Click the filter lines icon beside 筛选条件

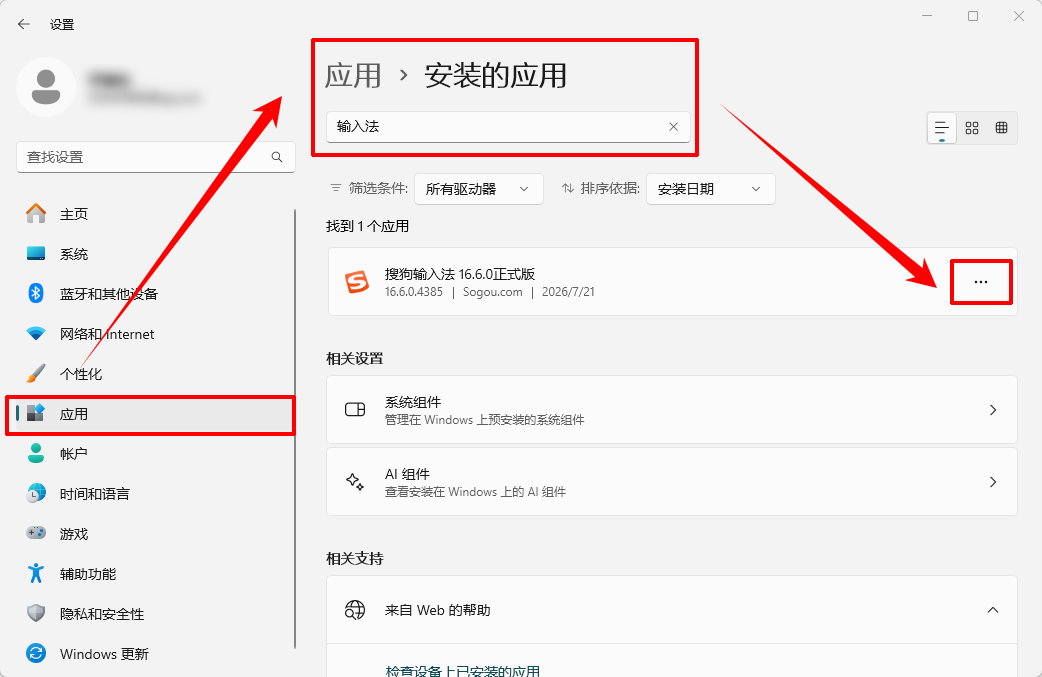(x=336, y=188)
